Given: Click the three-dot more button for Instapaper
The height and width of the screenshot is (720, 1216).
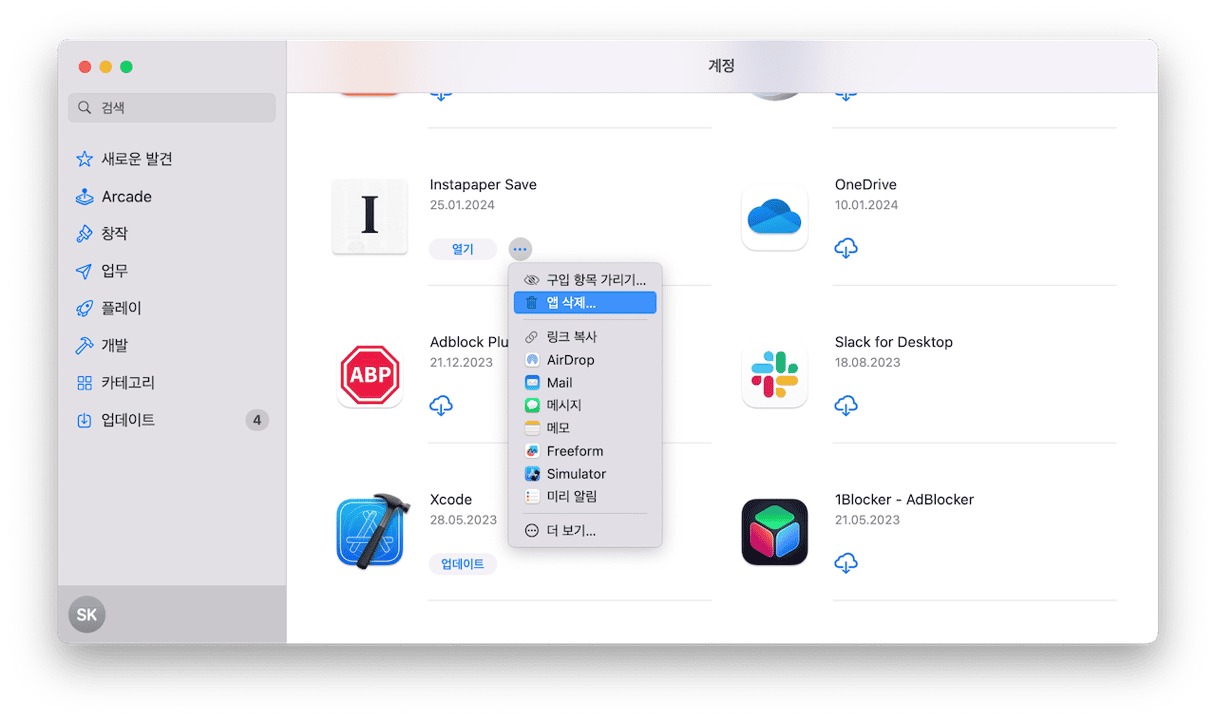Looking at the screenshot, I should click(x=520, y=249).
